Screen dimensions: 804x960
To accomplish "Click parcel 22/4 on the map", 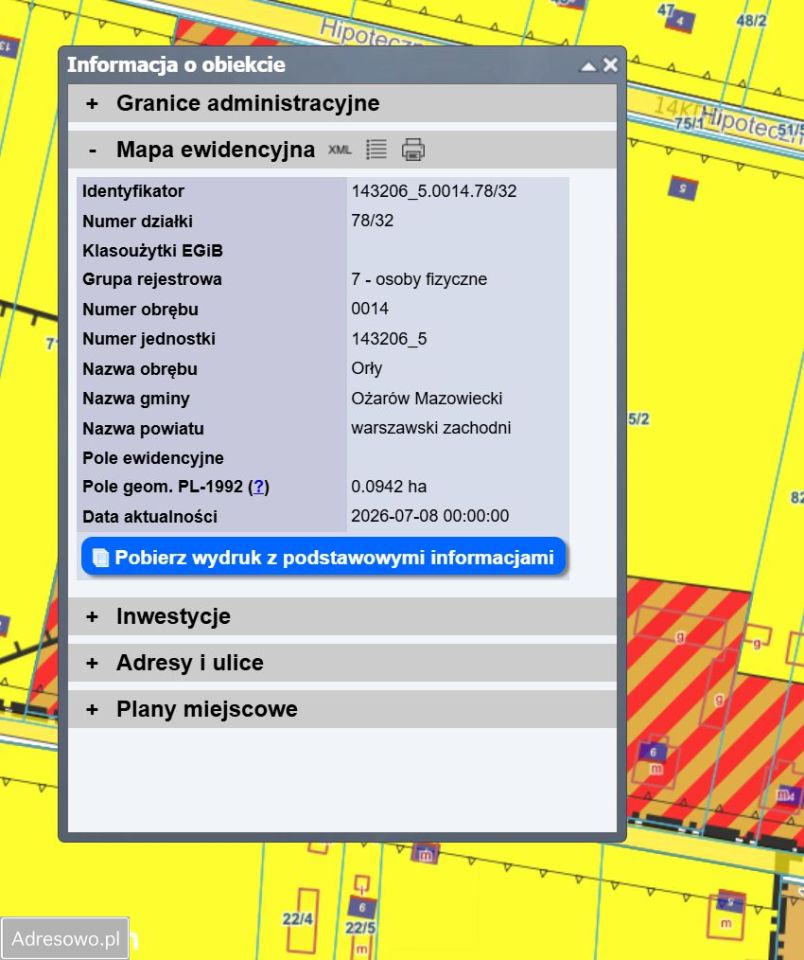I will (x=298, y=919).
